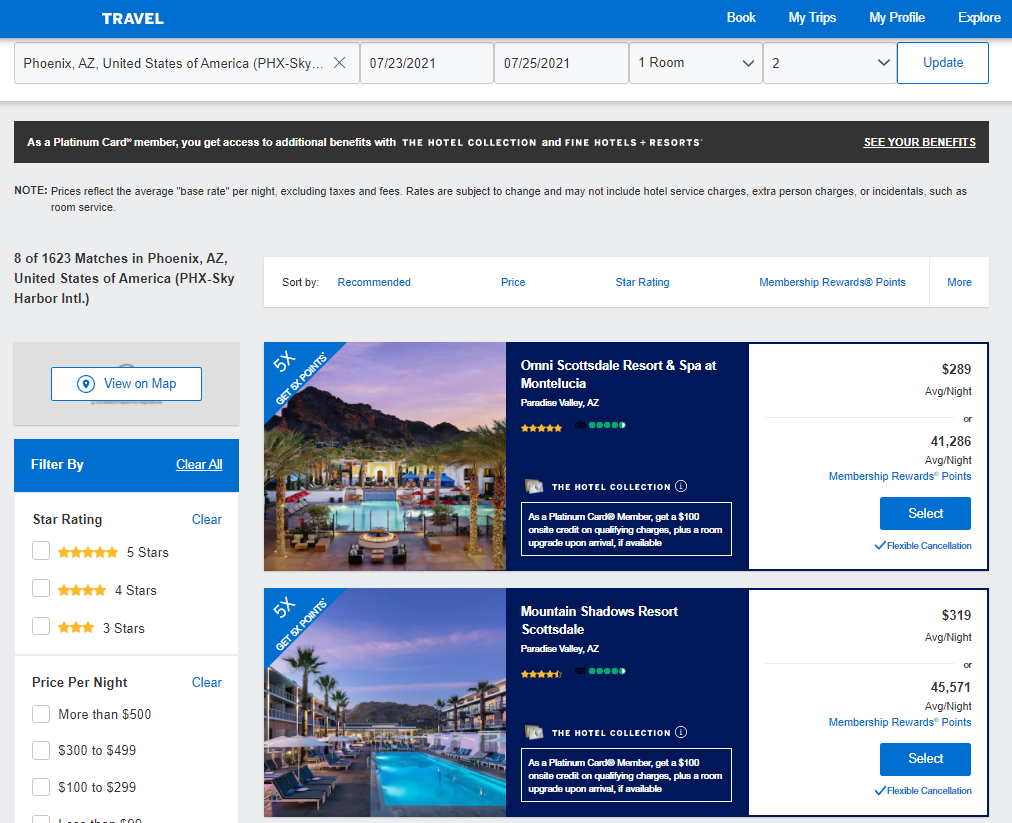1012x823 pixels.
Task: Click info icon beside Omni's Hotel Collection label
Action: tap(681, 487)
